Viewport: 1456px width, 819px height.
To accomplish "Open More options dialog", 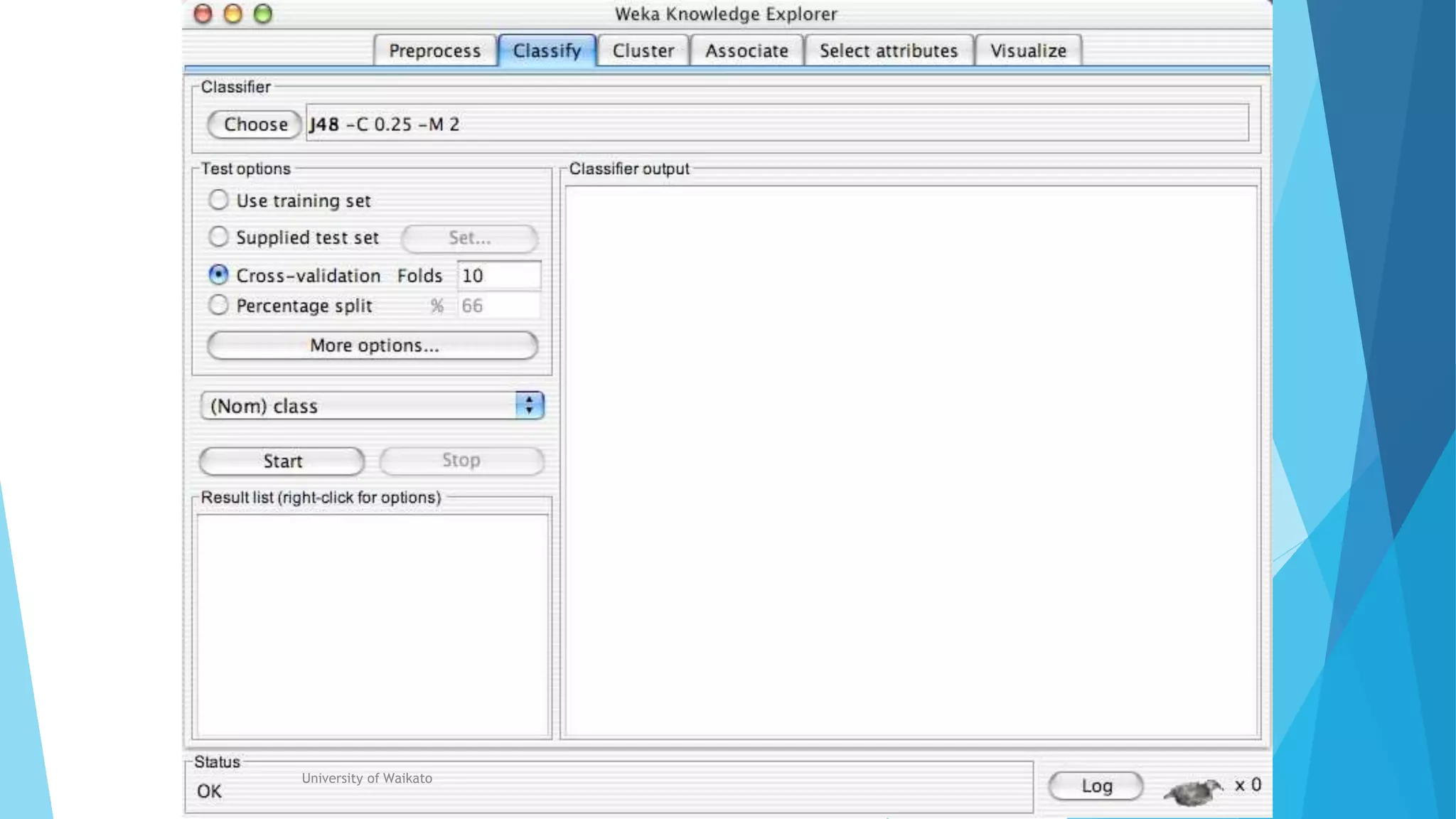I will [x=373, y=346].
